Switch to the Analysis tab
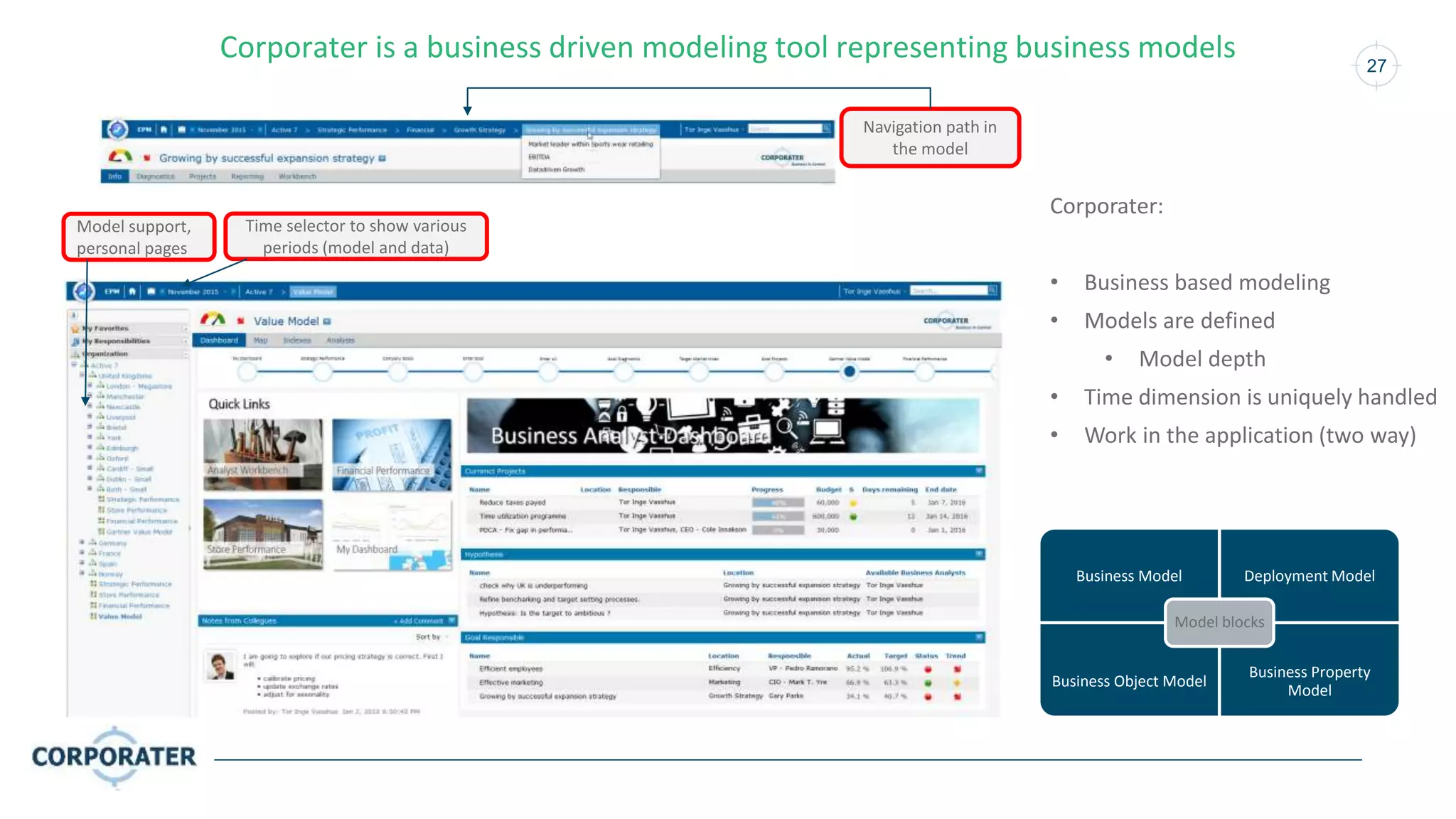 click(x=341, y=341)
